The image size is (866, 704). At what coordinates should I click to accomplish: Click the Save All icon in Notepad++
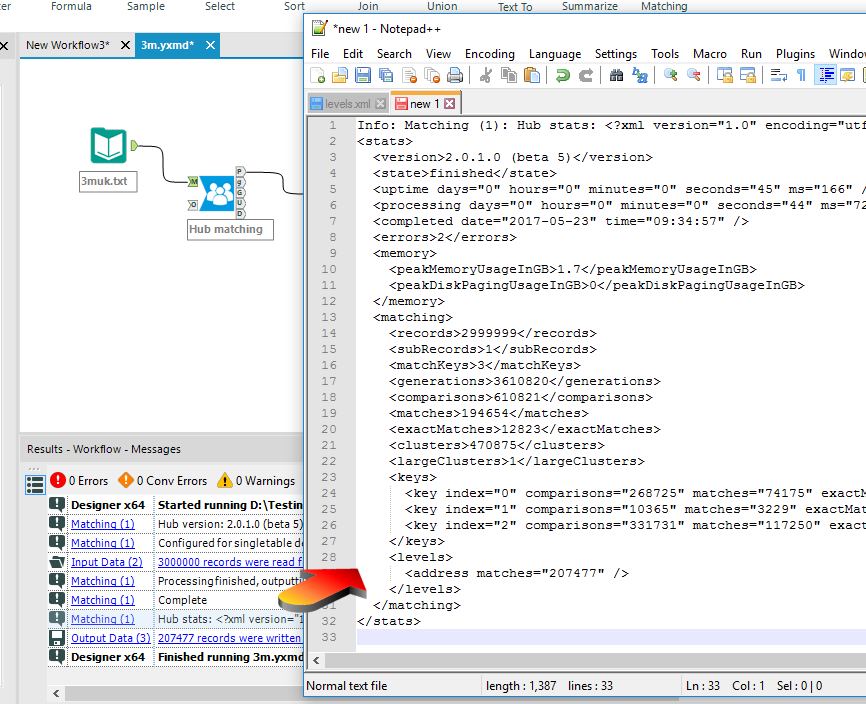coord(386,75)
